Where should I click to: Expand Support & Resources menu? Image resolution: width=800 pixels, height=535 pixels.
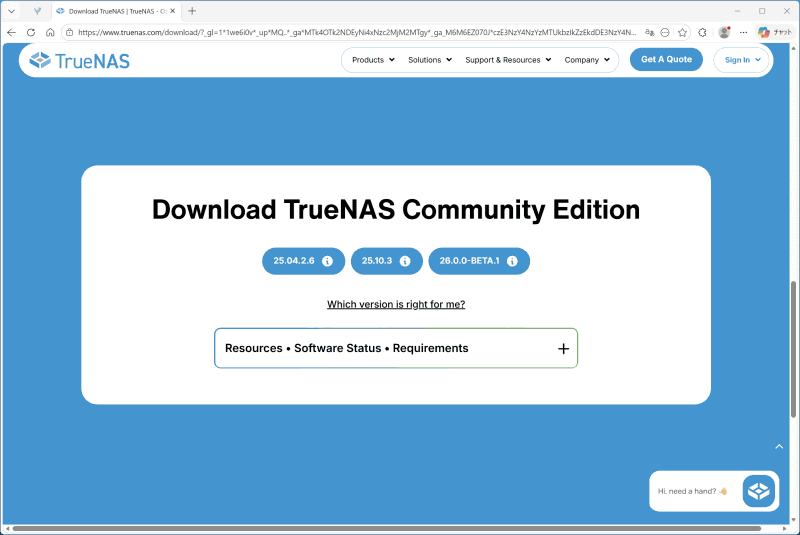pyautogui.click(x=508, y=60)
